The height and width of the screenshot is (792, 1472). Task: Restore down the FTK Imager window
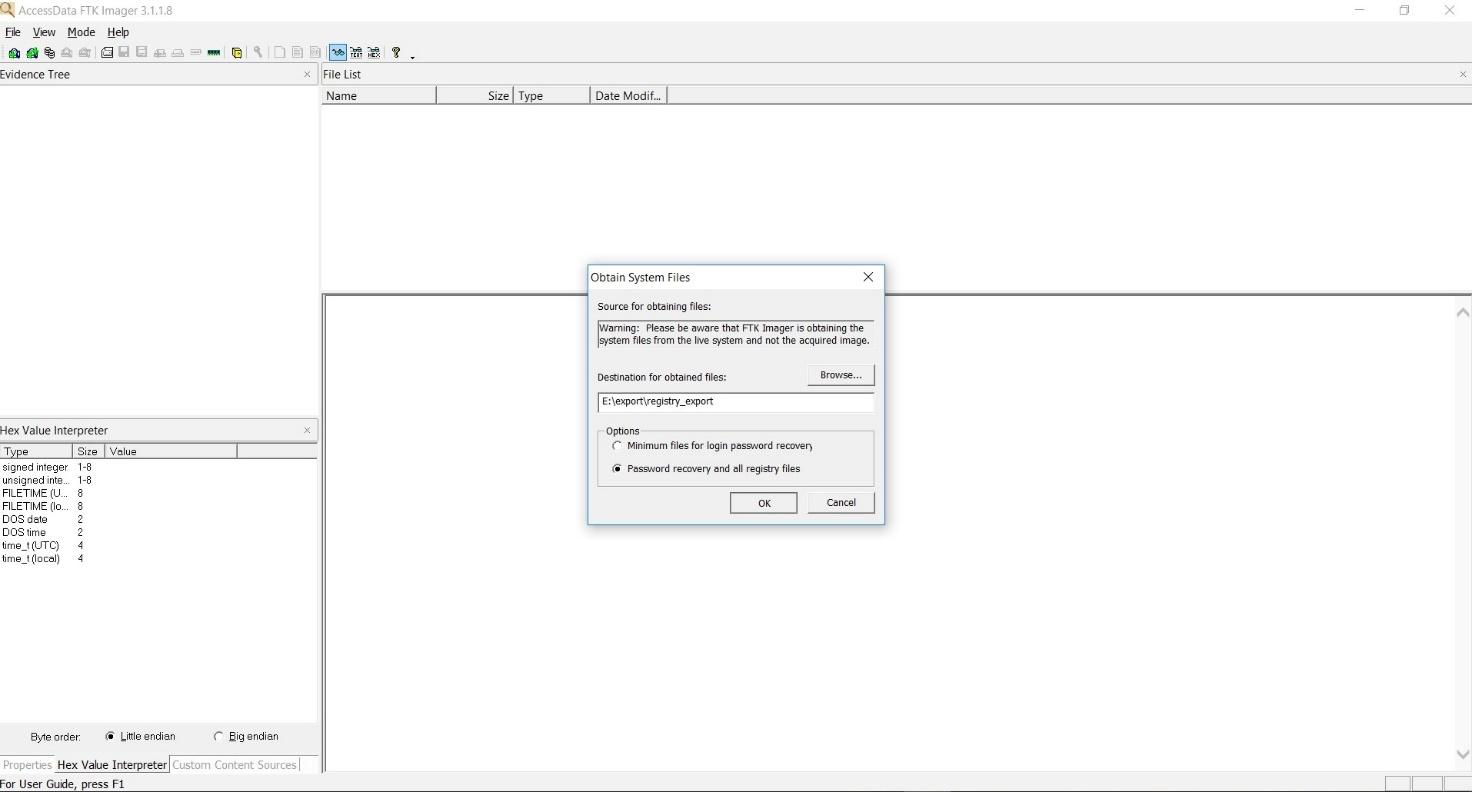click(x=1404, y=10)
